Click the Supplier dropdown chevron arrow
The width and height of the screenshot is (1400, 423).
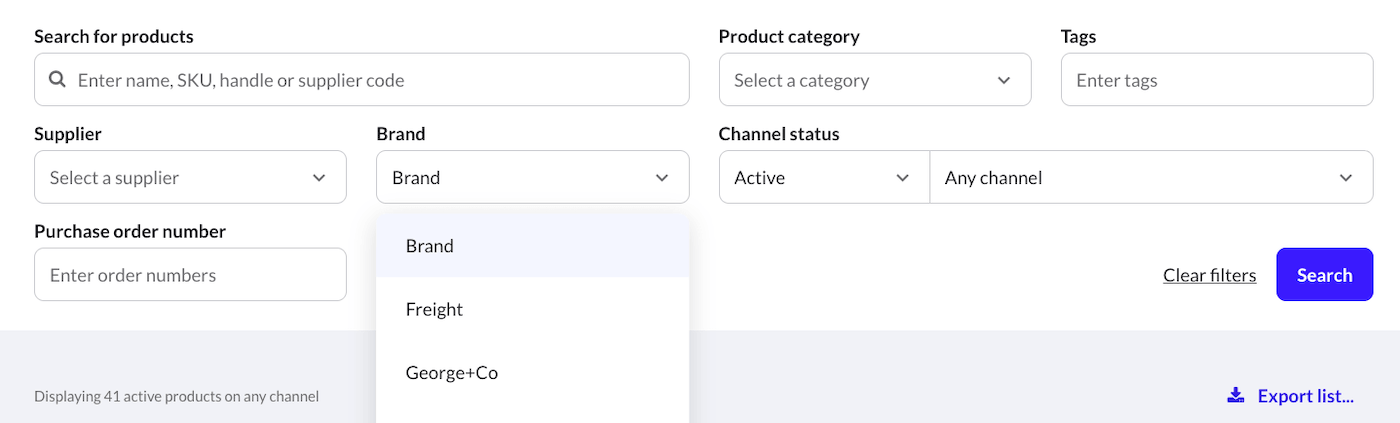[319, 178]
